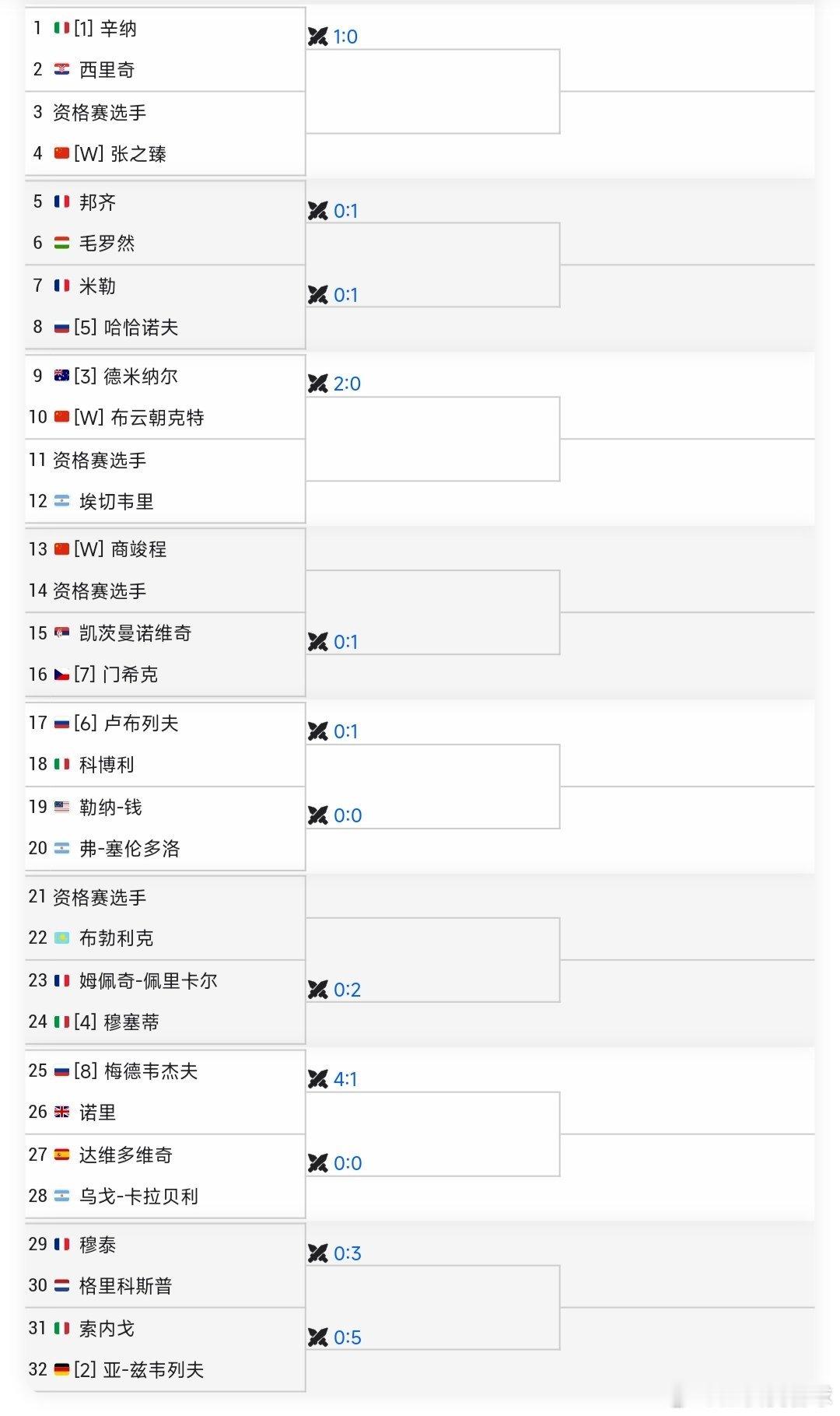Click head-to-head icon beside 0:3 score
This screenshot has width=840, height=1416.
click(x=318, y=1253)
